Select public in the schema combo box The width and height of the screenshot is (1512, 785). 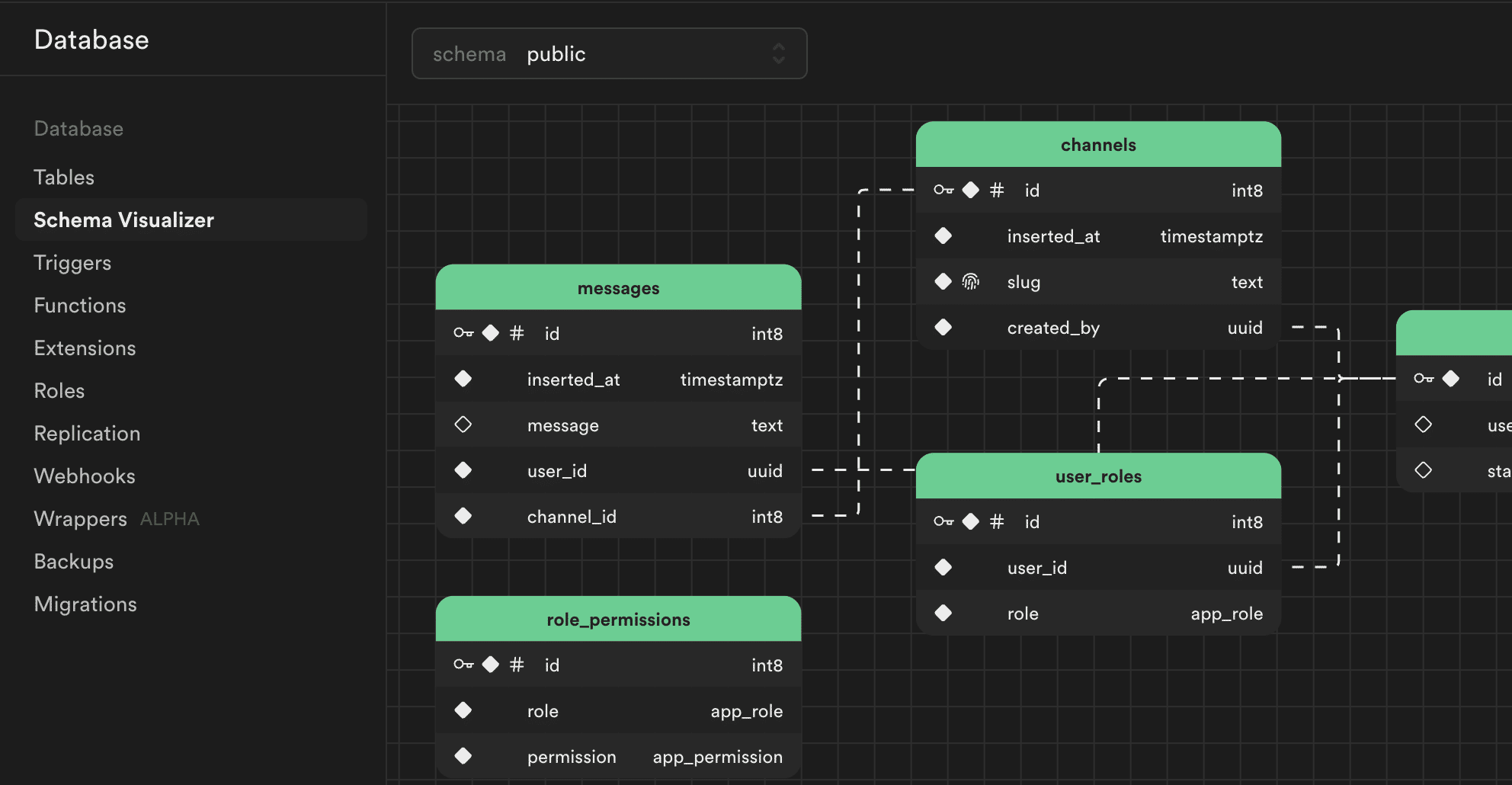556,53
